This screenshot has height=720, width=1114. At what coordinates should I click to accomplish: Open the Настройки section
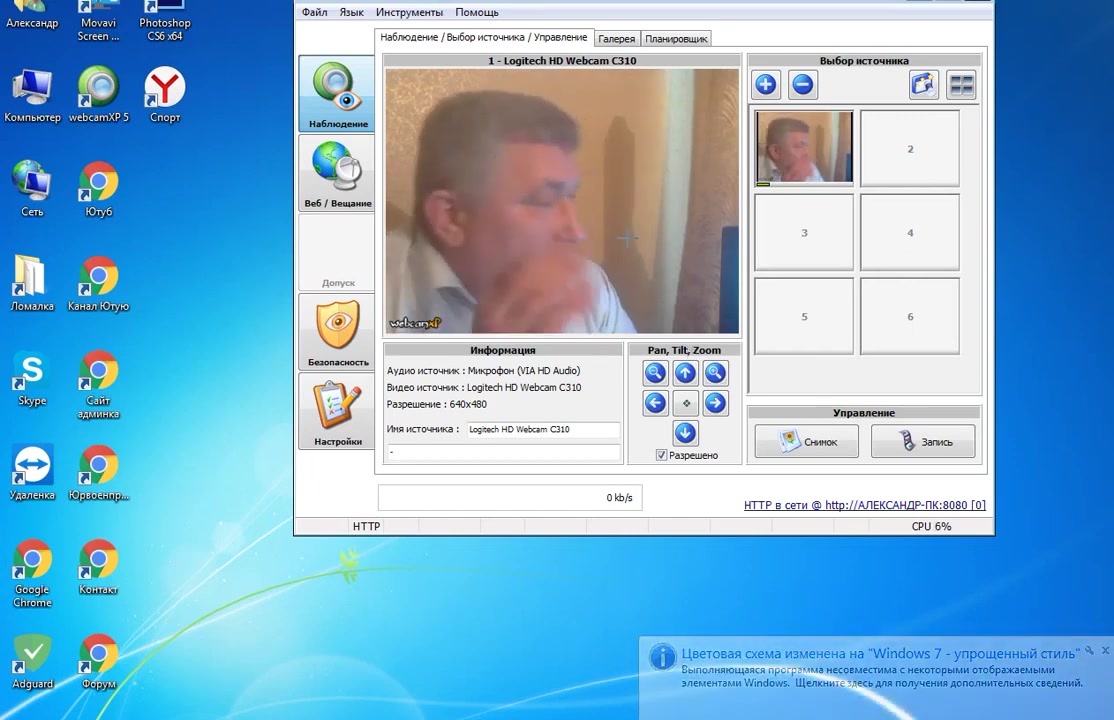pos(337,412)
